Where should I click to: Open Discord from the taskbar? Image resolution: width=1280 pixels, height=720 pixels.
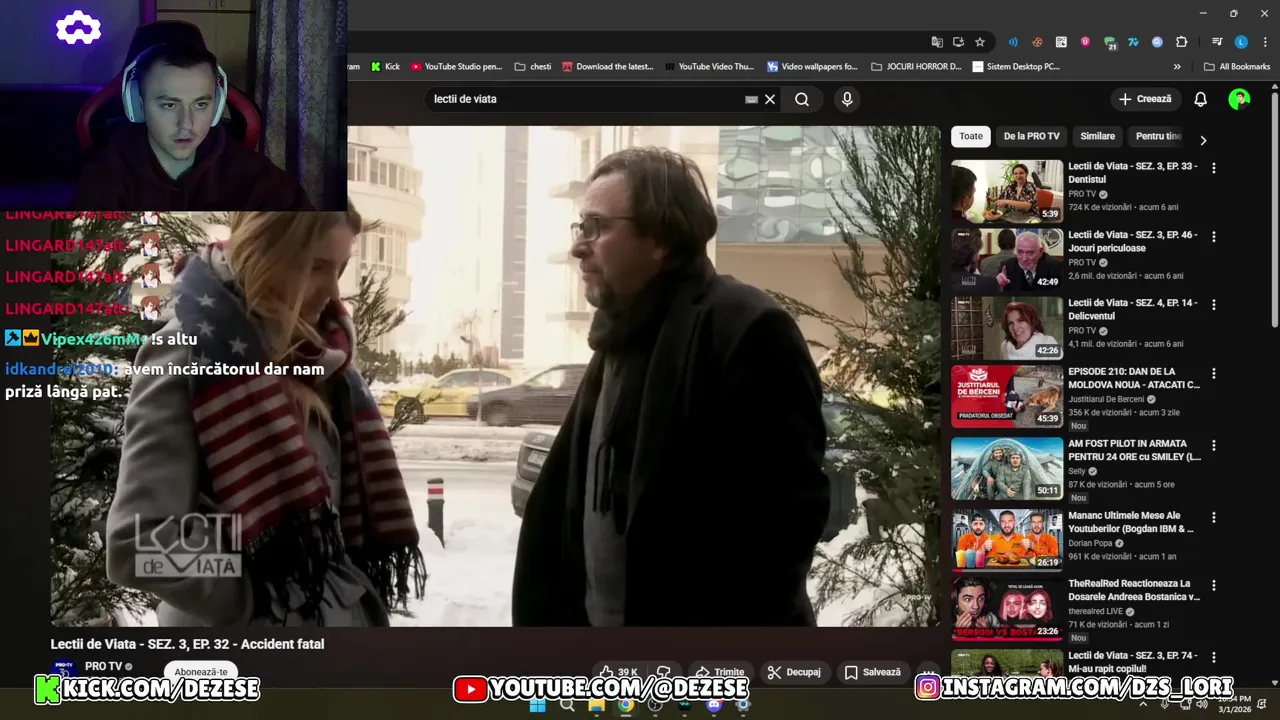714,705
